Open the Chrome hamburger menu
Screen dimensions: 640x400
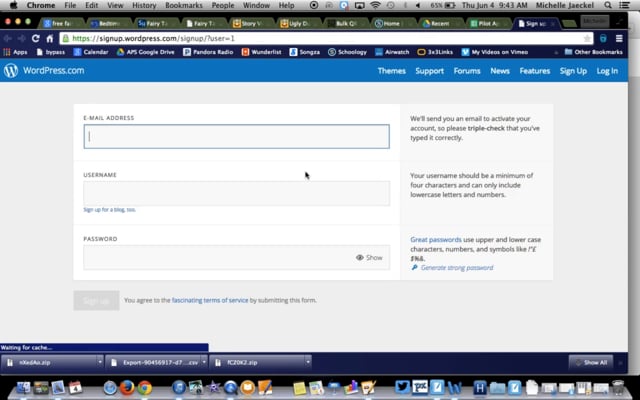coord(619,39)
